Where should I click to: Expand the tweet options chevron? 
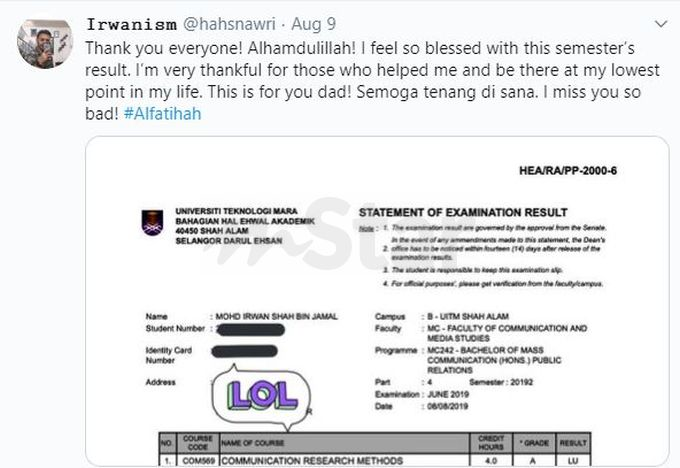pos(660,24)
